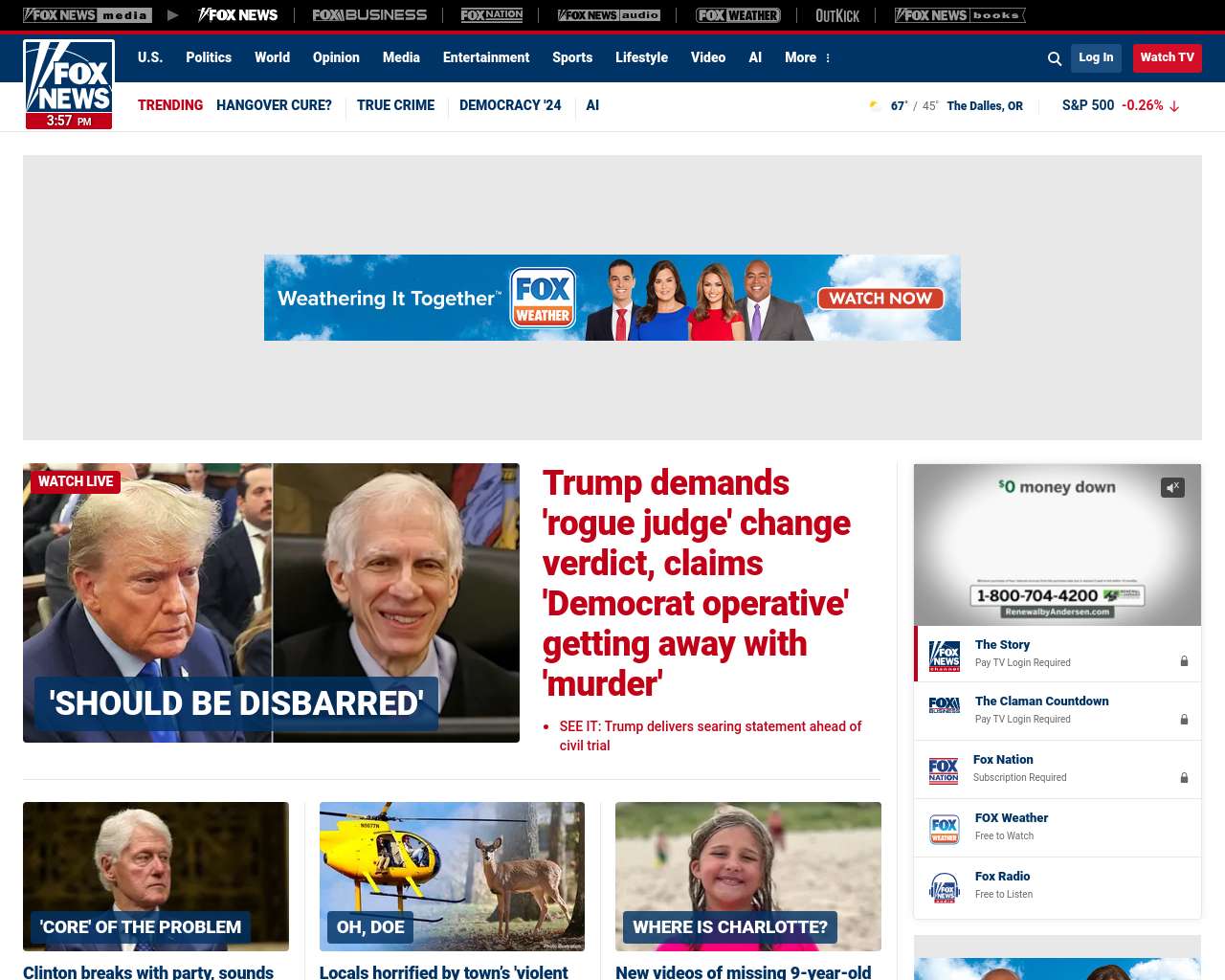Viewport: 1225px width, 980px height.
Task: Click the search magnifier icon
Action: tap(1055, 58)
